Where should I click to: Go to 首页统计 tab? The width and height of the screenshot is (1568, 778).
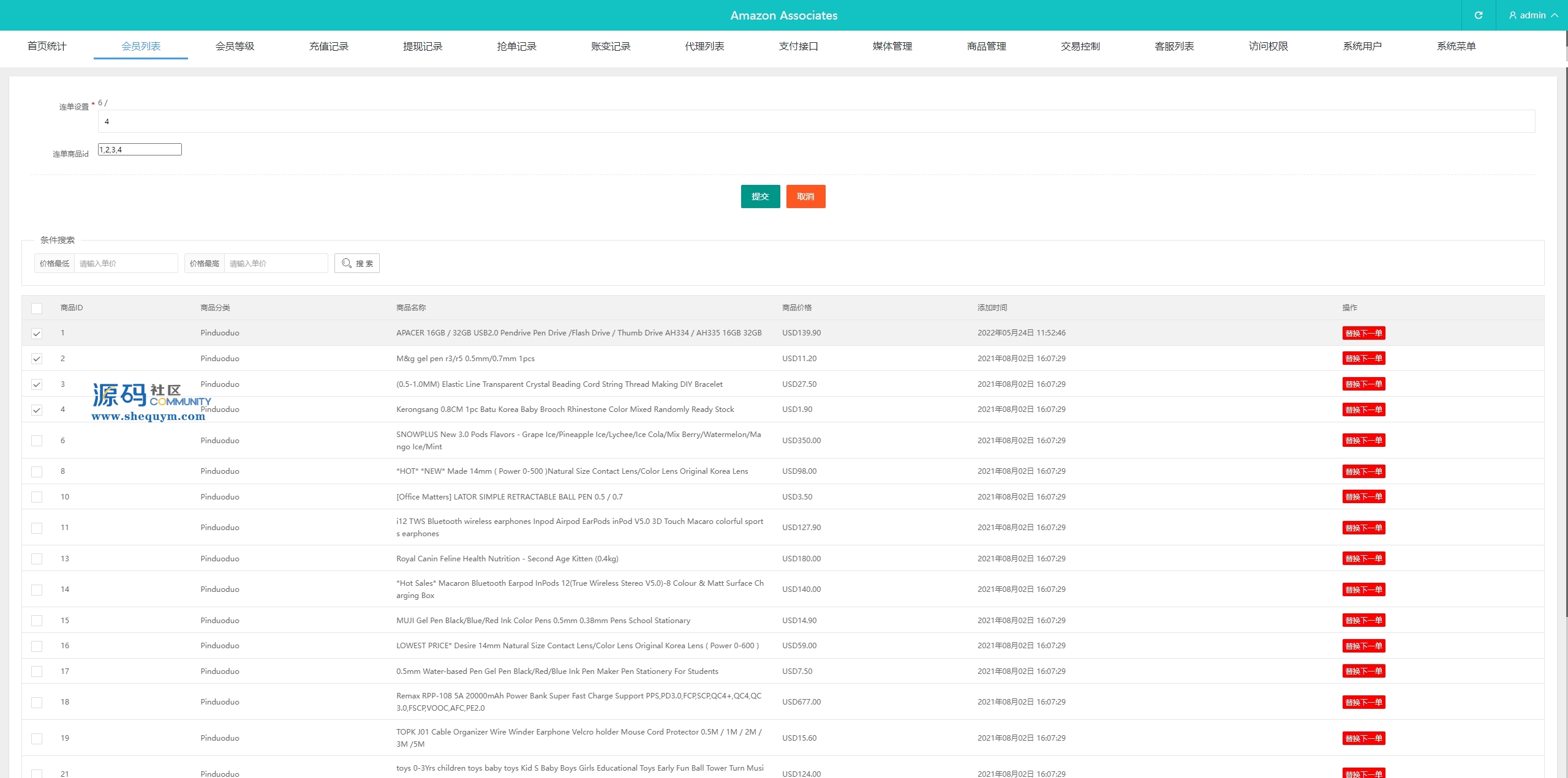47,46
